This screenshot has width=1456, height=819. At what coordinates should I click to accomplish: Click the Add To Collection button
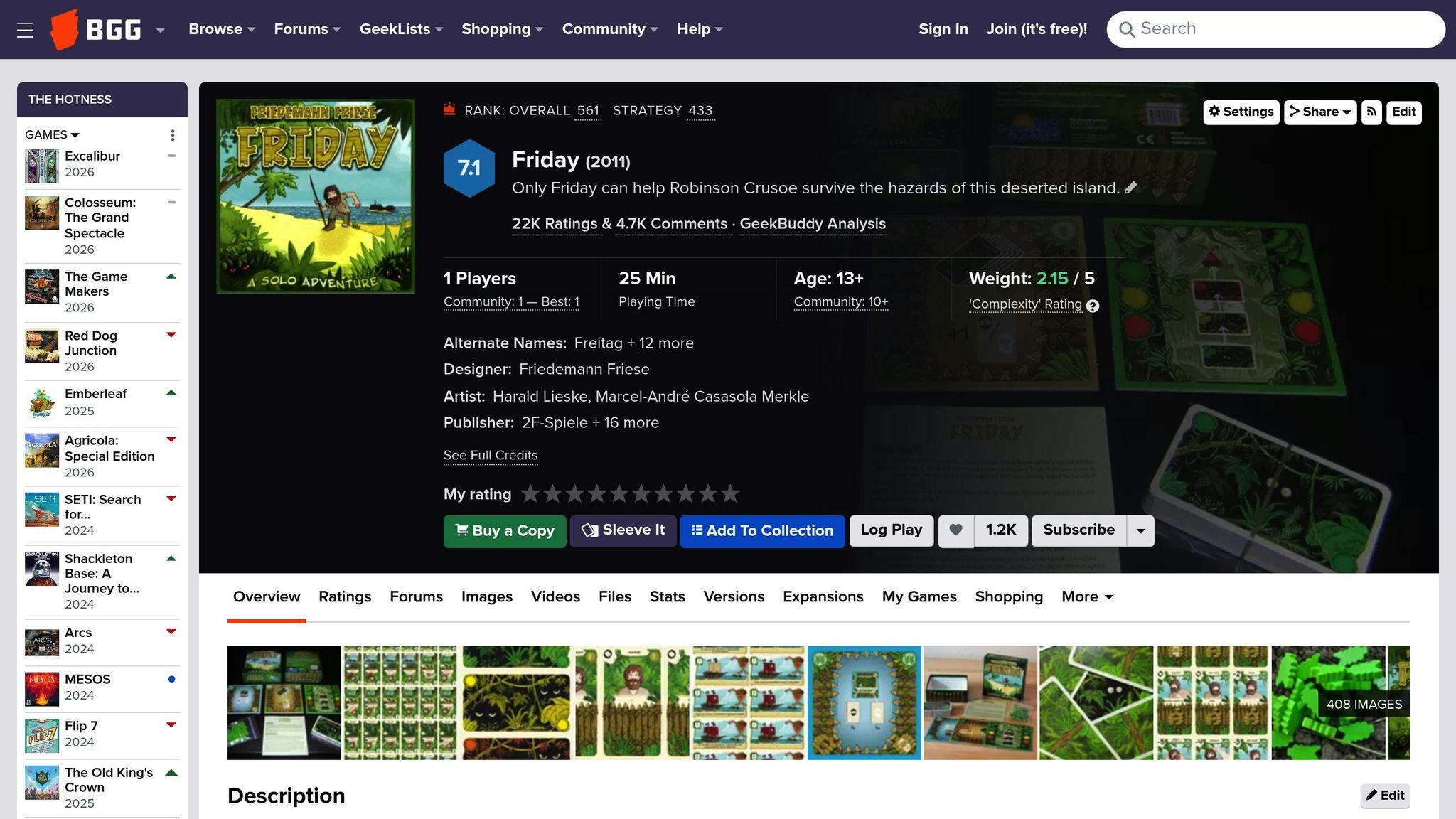762,531
